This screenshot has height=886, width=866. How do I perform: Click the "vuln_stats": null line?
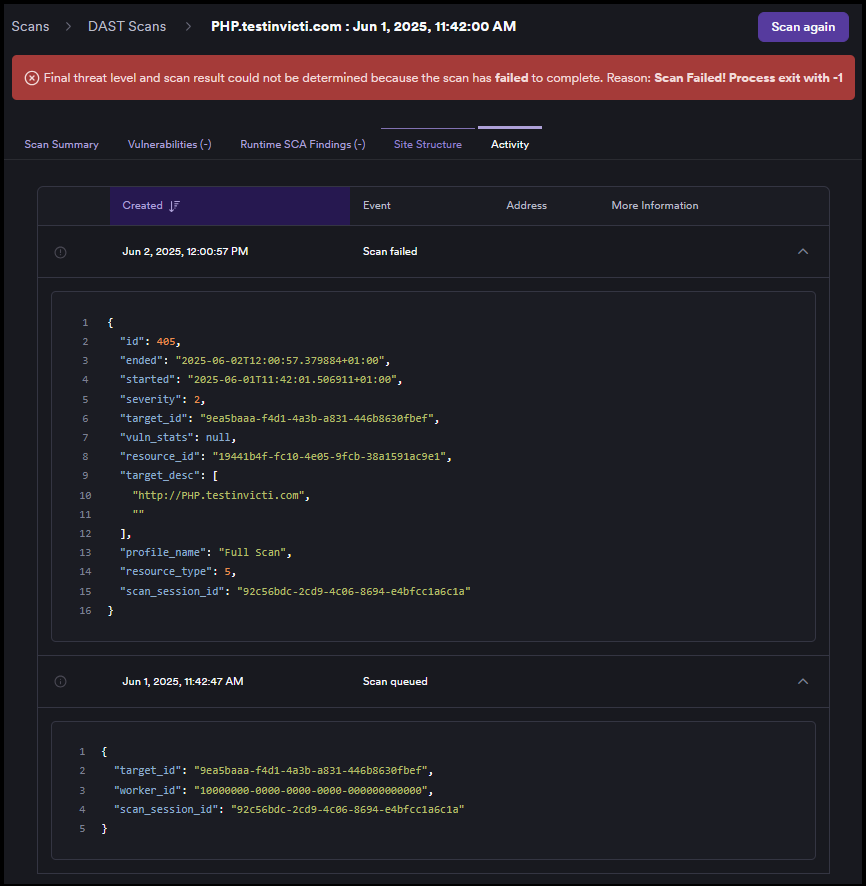177,437
